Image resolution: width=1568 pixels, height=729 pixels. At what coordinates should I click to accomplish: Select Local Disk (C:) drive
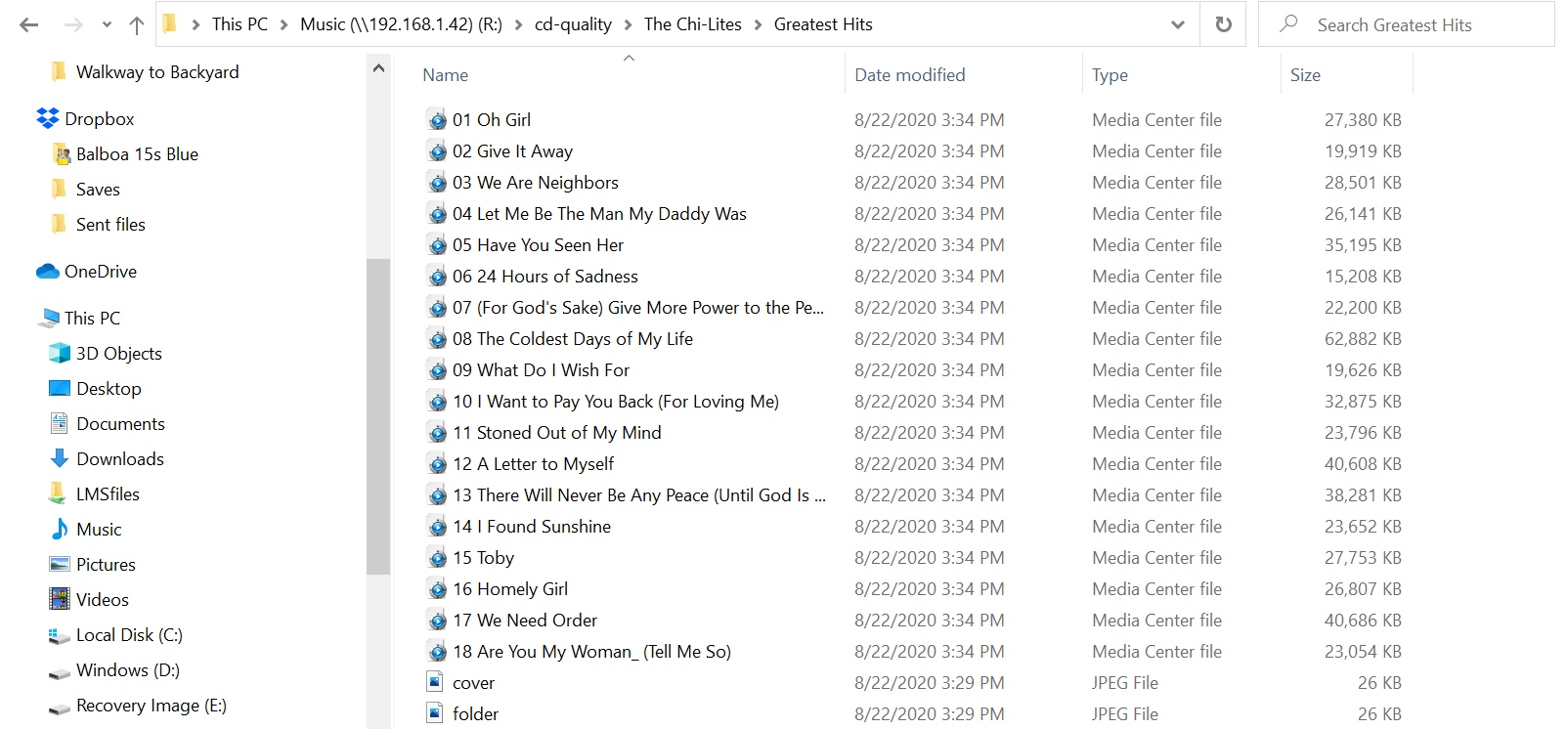click(129, 635)
